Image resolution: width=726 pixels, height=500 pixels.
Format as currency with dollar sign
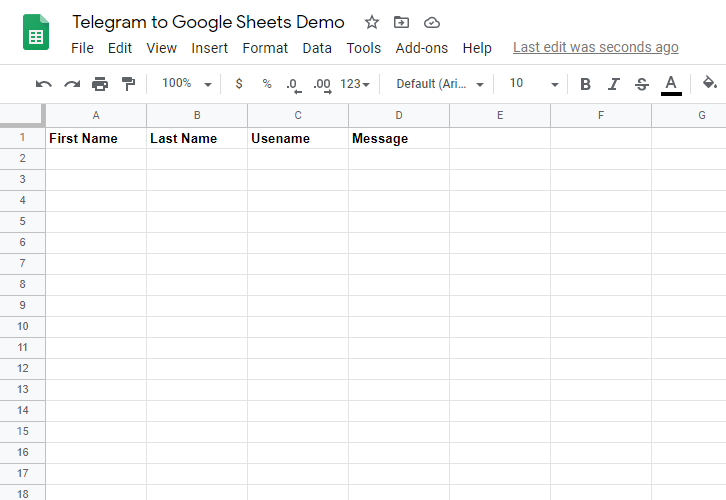tap(239, 84)
